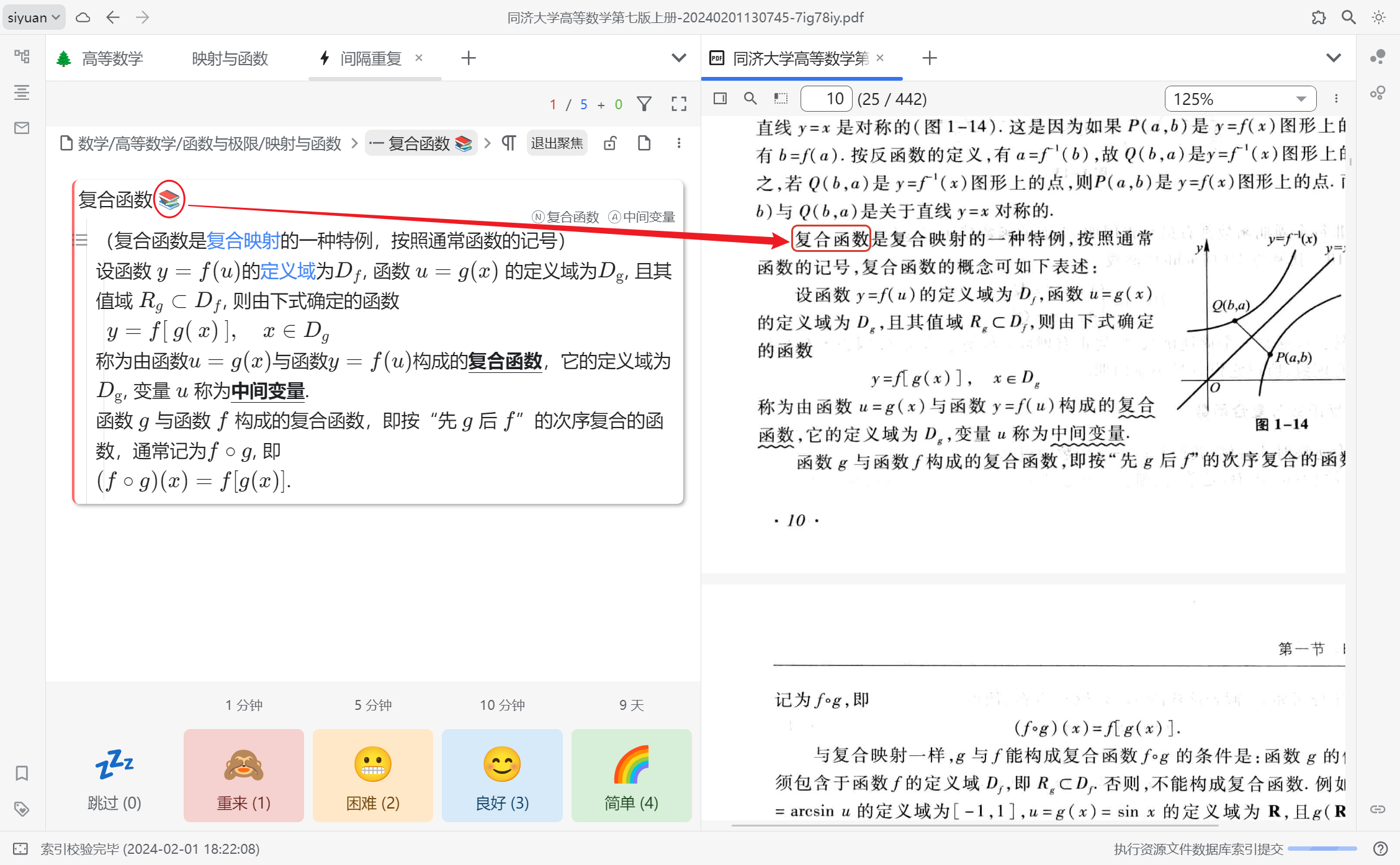
Task: Open the inbox envelope icon
Action: tap(22, 128)
